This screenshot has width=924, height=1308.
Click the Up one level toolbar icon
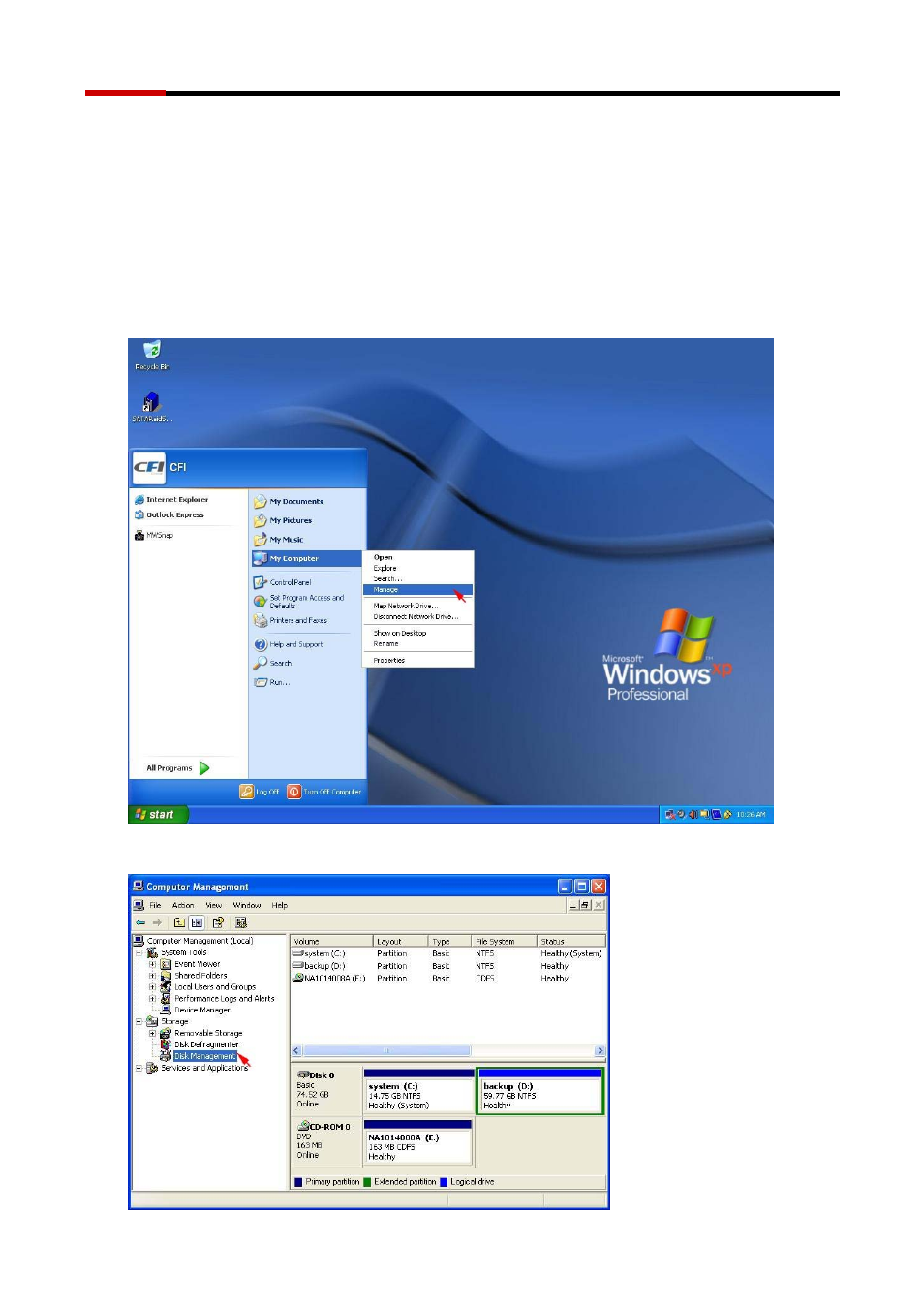pyautogui.click(x=179, y=923)
